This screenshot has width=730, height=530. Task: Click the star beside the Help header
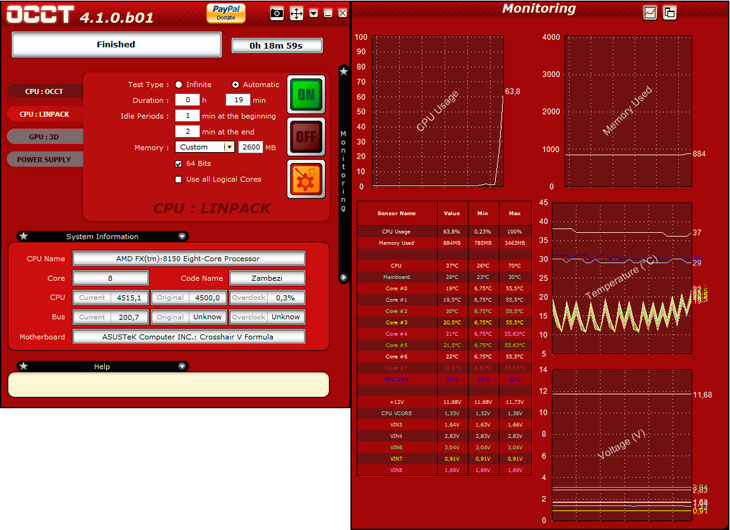pos(23,366)
